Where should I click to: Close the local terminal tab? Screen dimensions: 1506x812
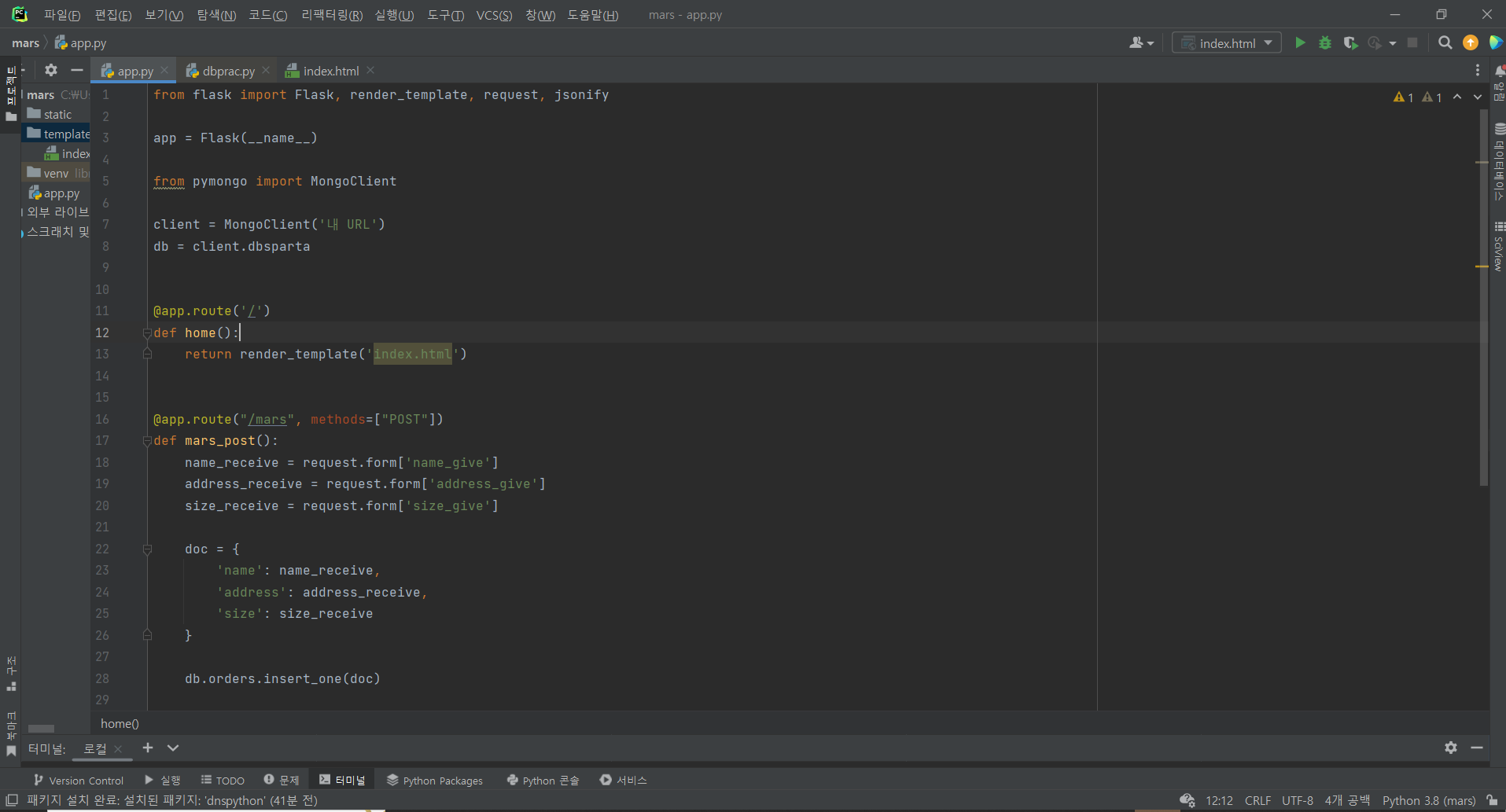118,749
